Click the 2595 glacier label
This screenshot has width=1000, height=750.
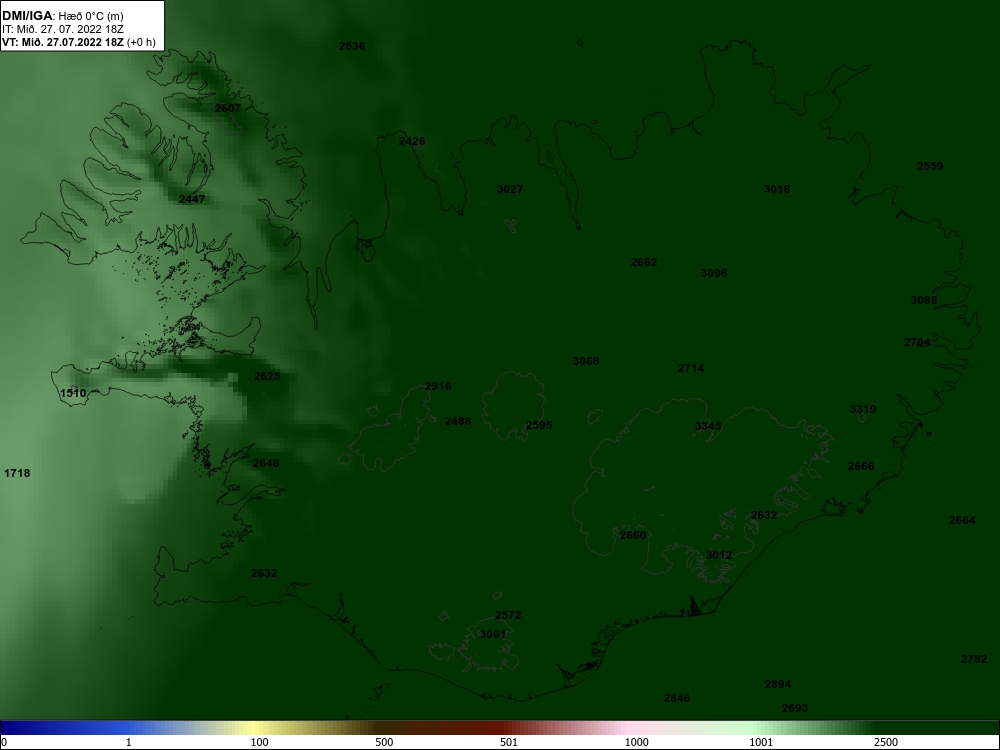(x=539, y=425)
